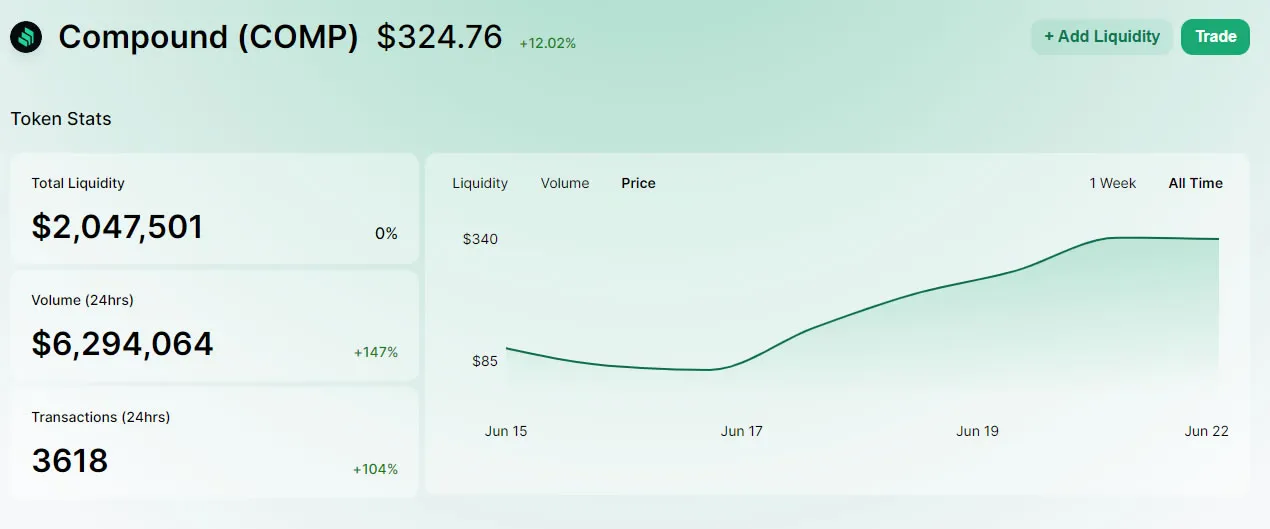Image resolution: width=1270 pixels, height=529 pixels.
Task: Set chart range to All Time
Action: [1196, 183]
